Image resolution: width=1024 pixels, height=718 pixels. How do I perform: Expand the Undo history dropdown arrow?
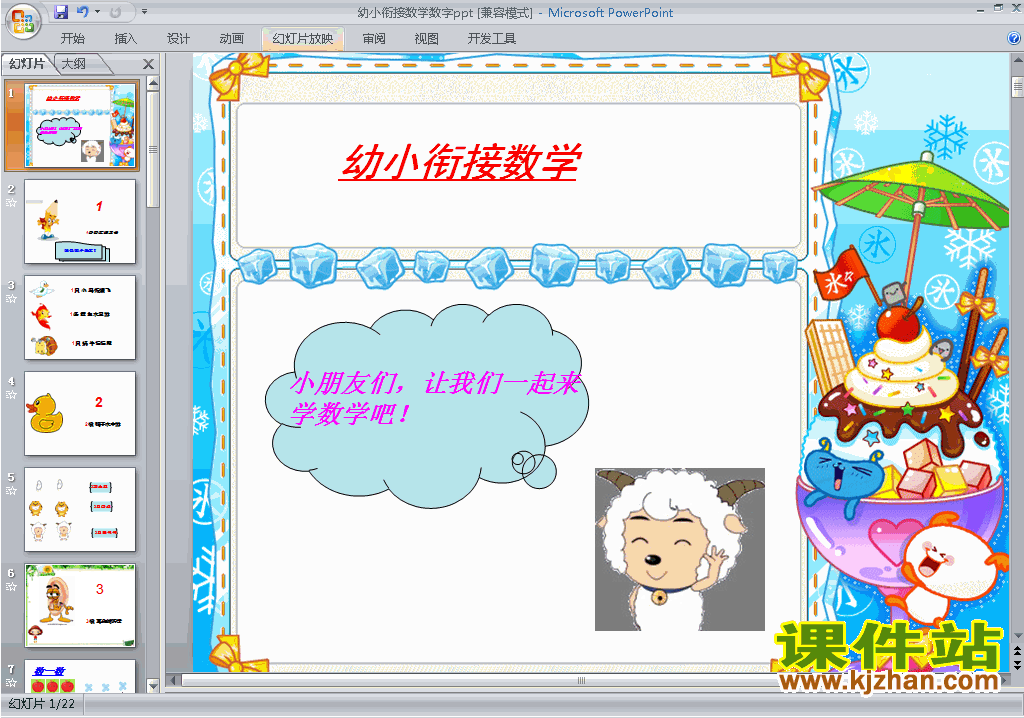coord(97,12)
